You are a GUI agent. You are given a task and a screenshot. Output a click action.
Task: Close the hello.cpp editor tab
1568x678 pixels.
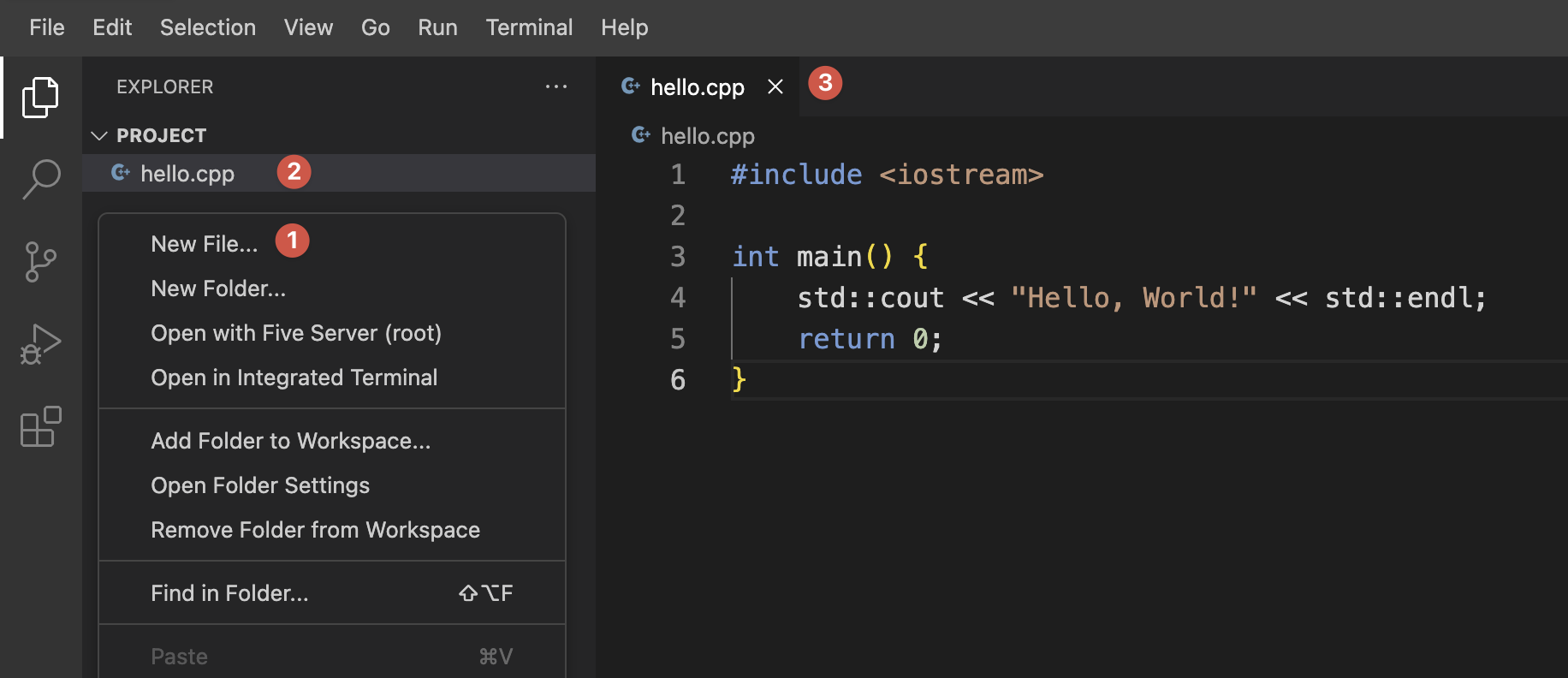(775, 86)
